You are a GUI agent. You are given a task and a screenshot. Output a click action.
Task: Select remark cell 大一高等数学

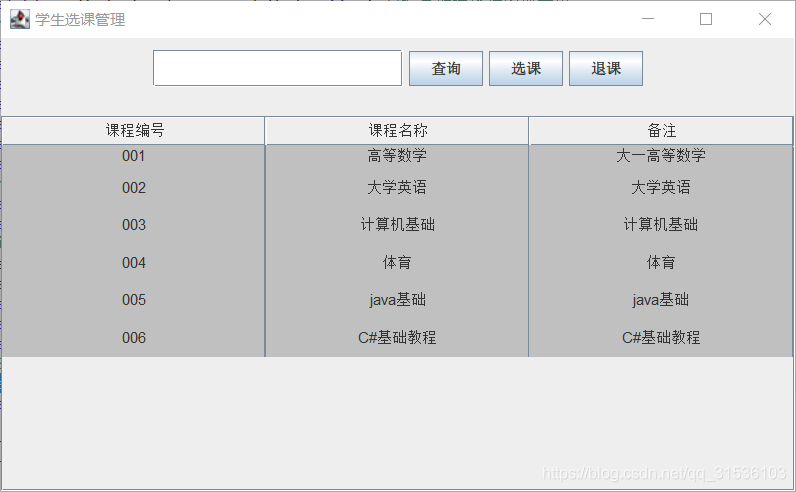pyautogui.click(x=661, y=155)
